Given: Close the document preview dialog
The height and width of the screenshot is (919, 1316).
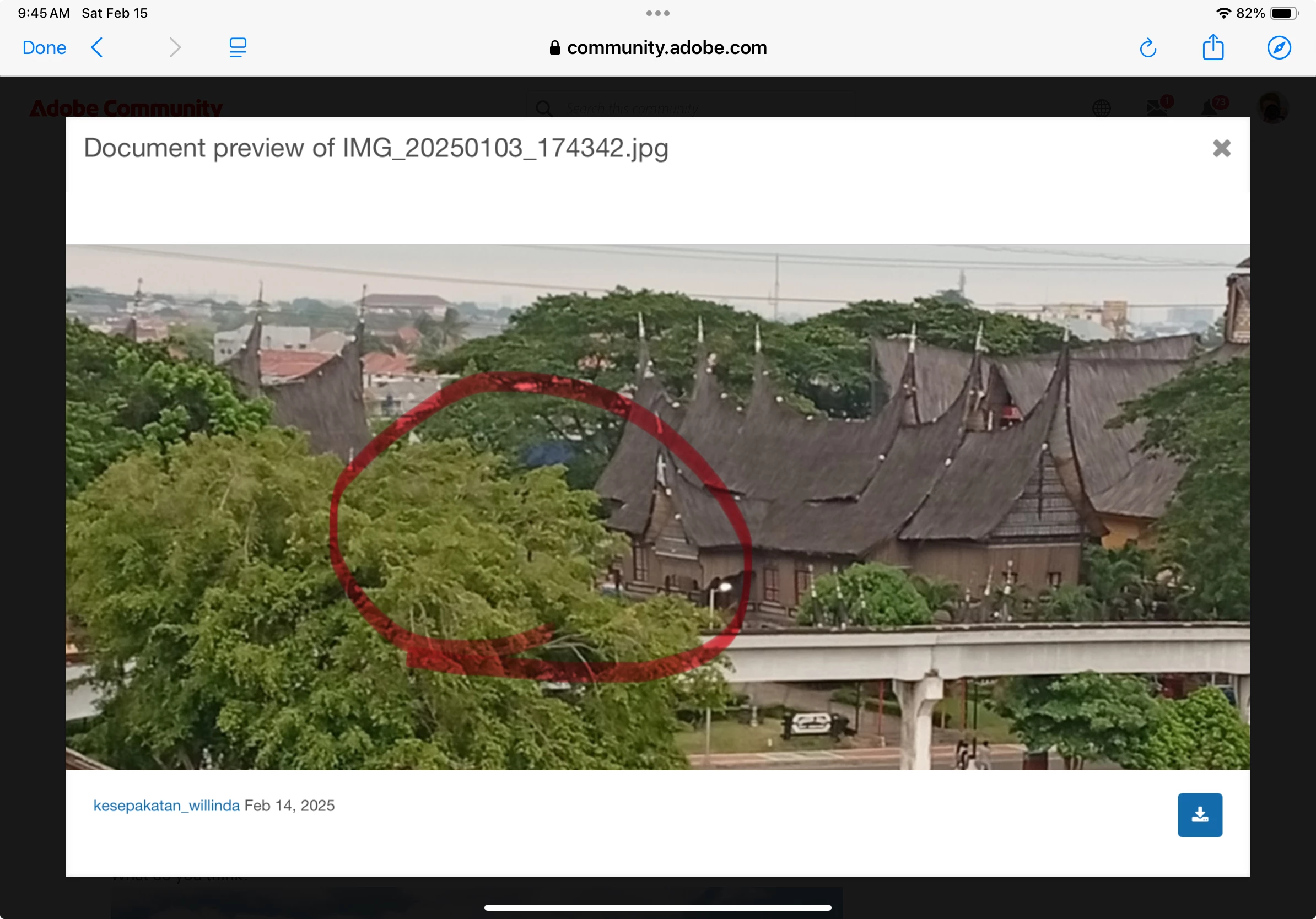Looking at the screenshot, I should click(x=1221, y=148).
